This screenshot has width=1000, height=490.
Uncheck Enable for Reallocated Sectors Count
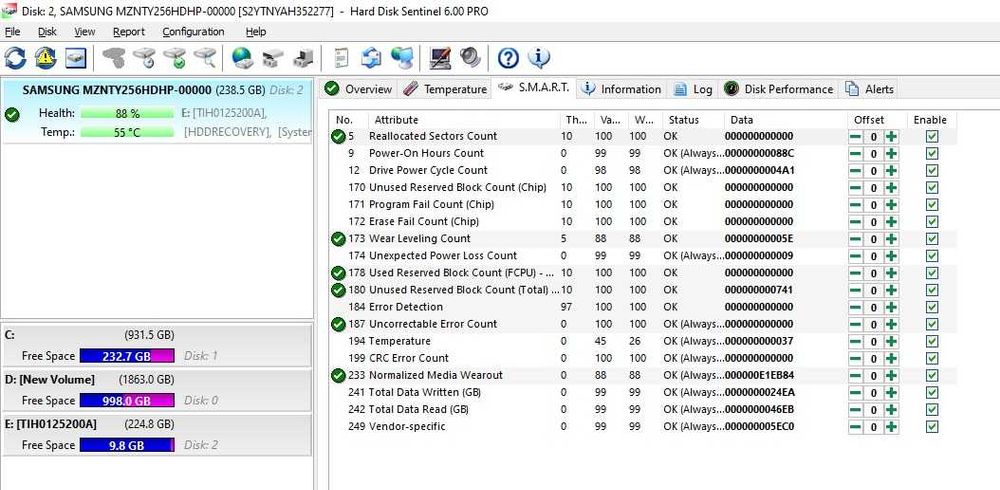point(932,136)
